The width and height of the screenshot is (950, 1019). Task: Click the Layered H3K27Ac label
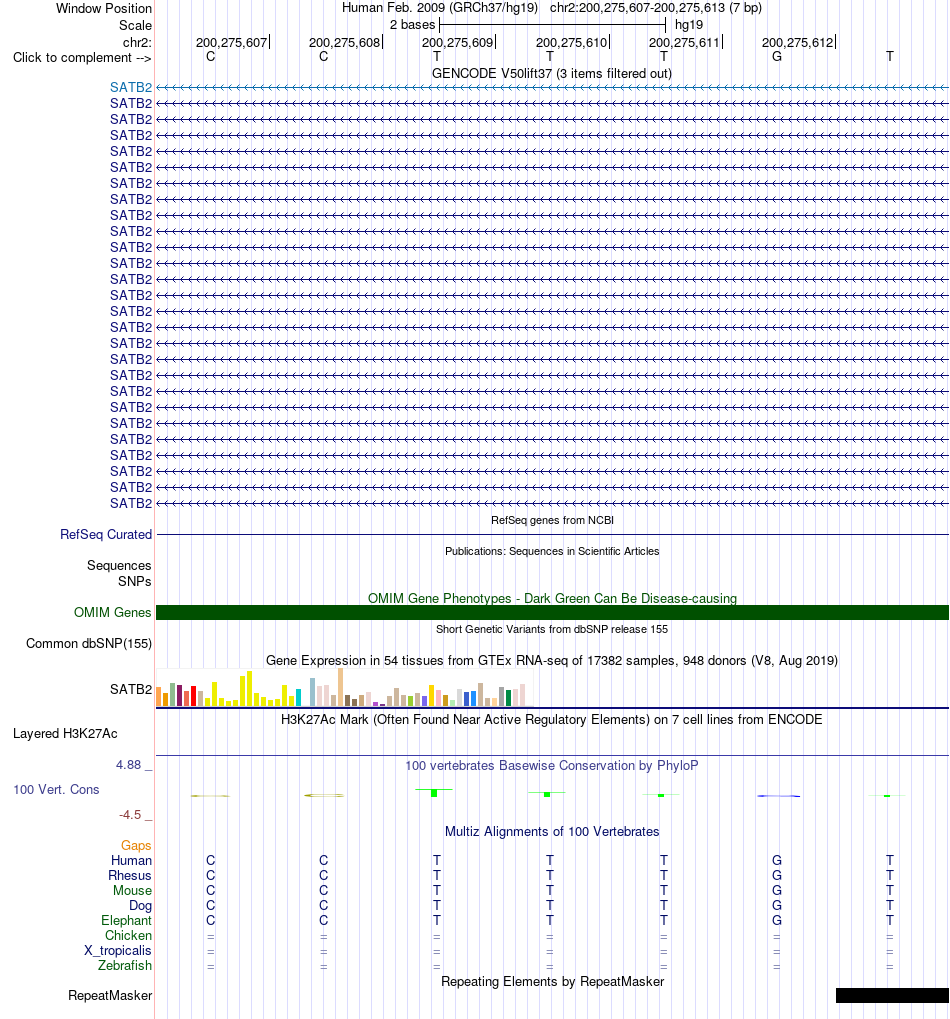(x=65, y=734)
